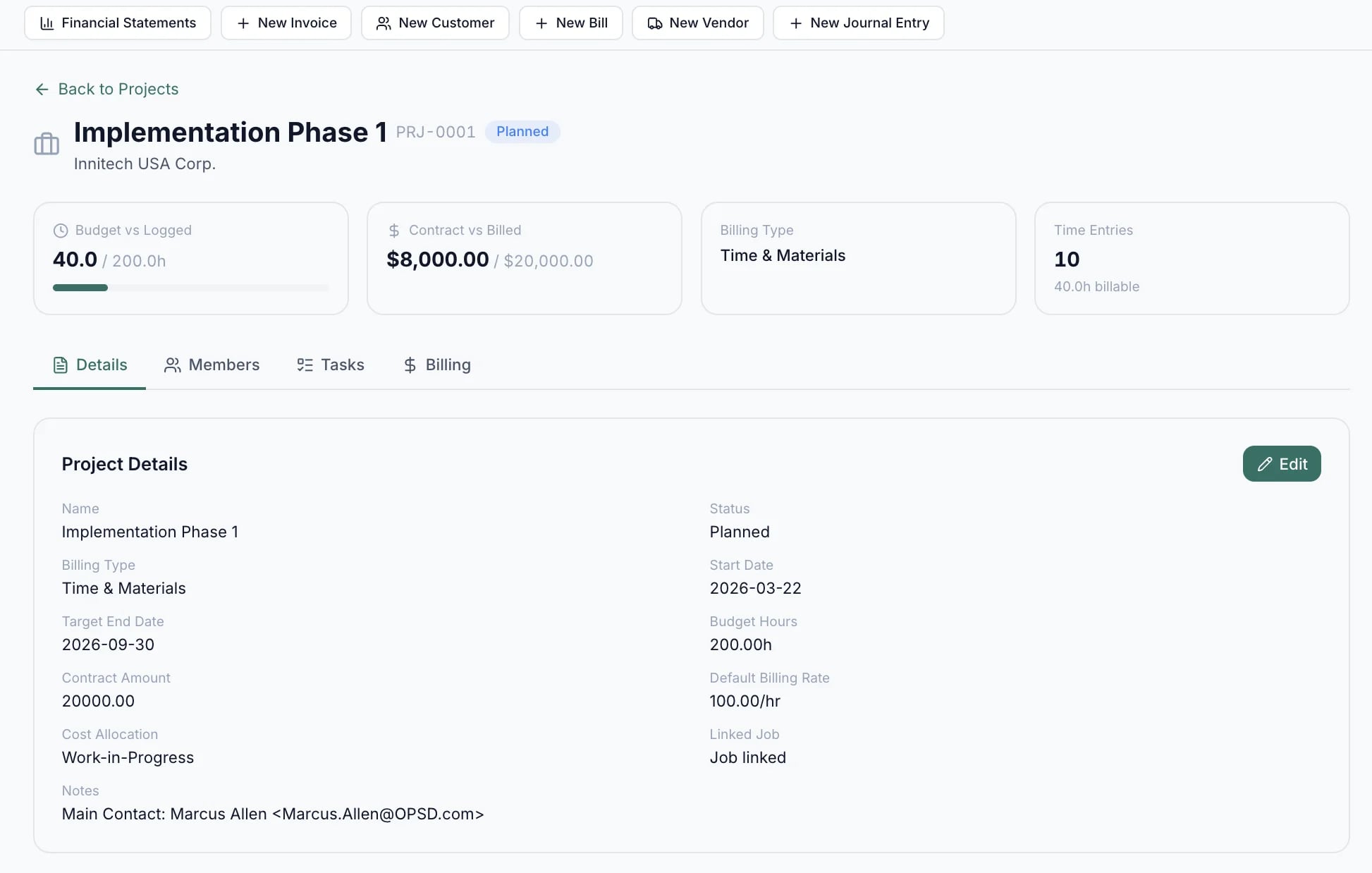The width and height of the screenshot is (1372, 873).
Task: Click the document icon on the Details tab
Action: coord(59,365)
